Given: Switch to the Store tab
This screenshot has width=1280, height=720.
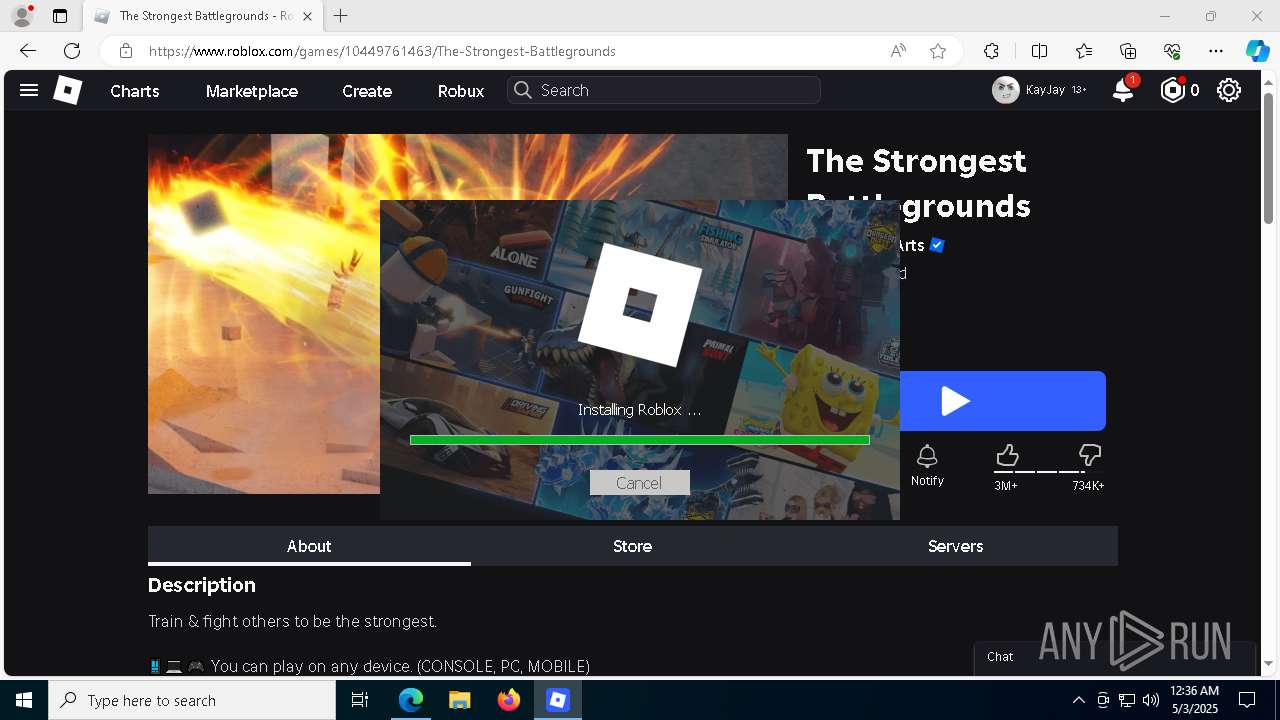Looking at the screenshot, I should 632,546.
